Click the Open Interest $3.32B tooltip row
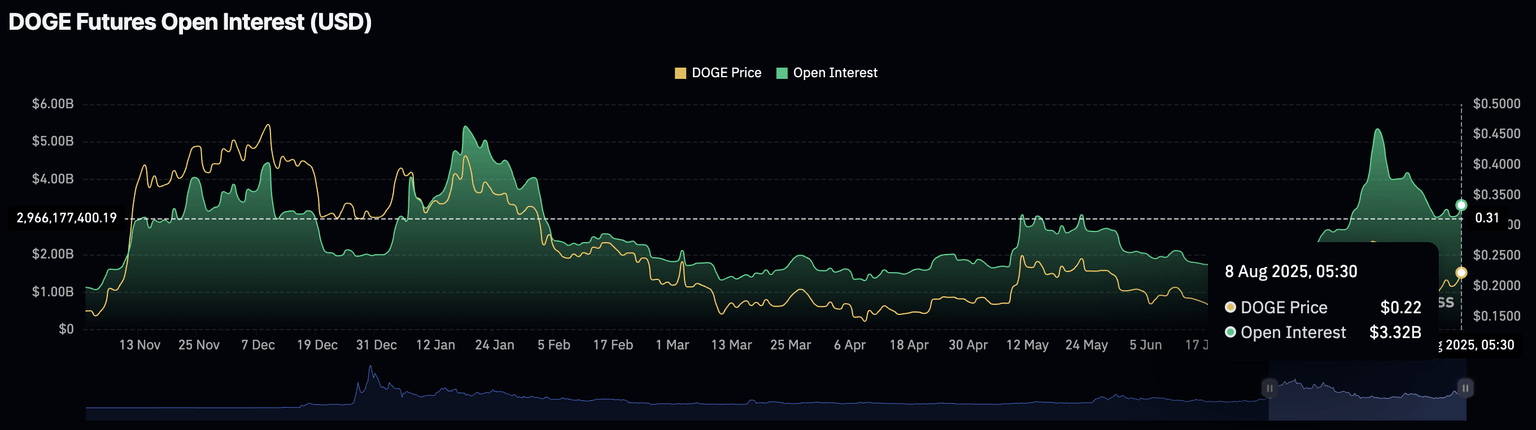 [x=1323, y=333]
